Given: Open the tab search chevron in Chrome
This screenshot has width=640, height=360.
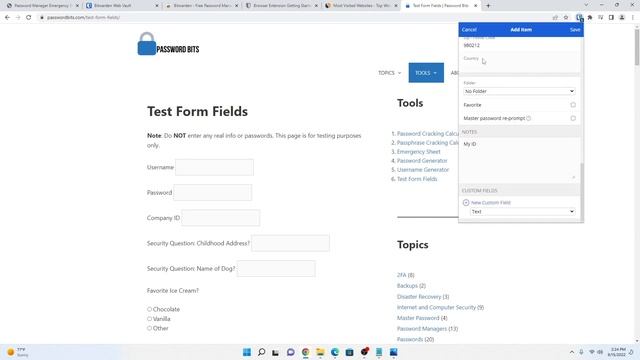Looking at the screenshot, I should [x=586, y=5].
